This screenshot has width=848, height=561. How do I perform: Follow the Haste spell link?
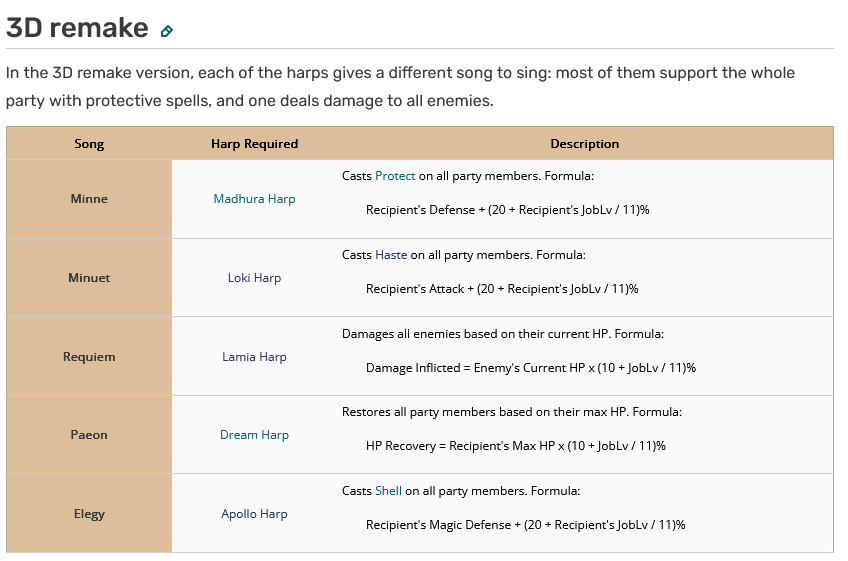point(391,255)
